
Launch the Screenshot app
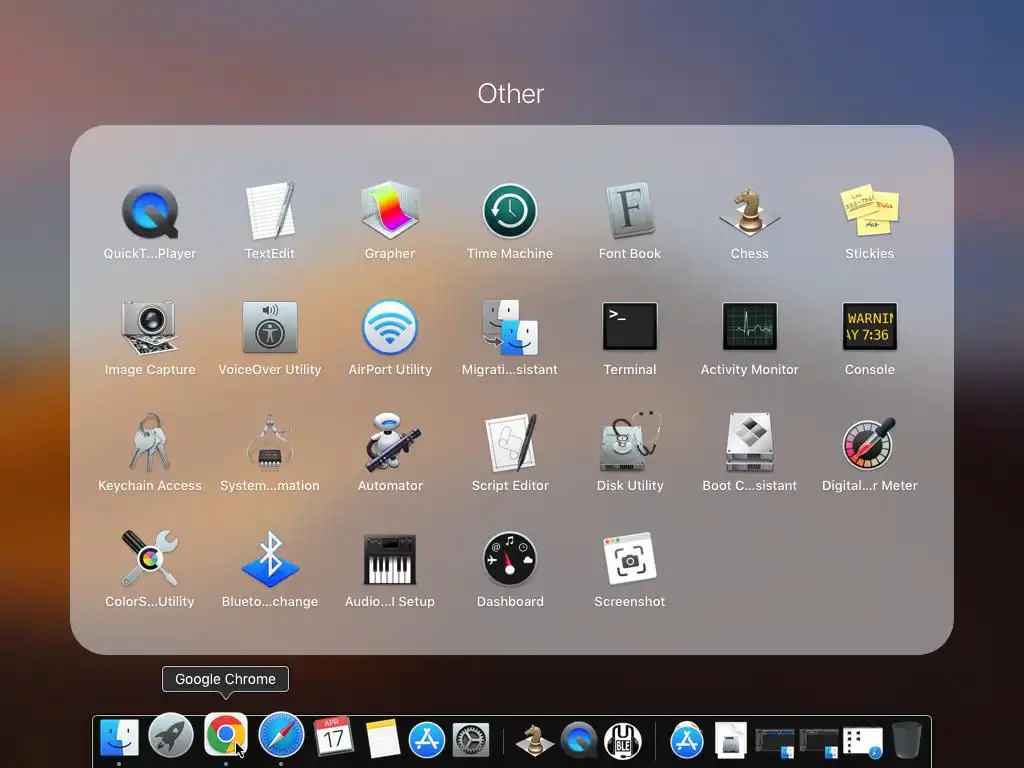click(630, 558)
